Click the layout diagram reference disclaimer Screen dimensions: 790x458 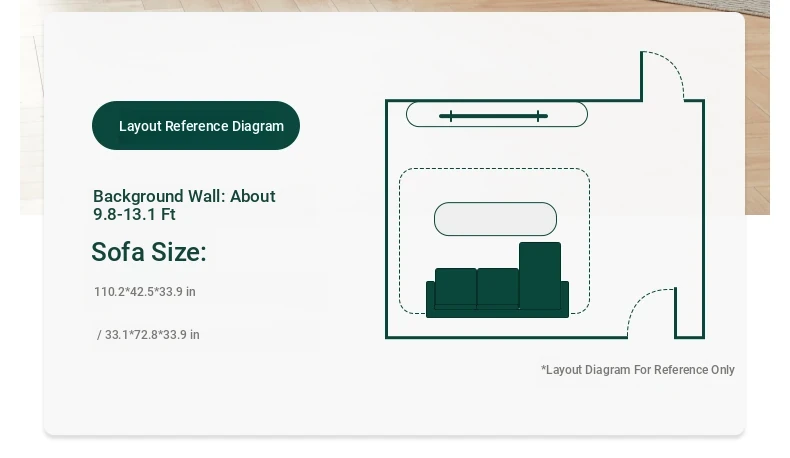click(x=638, y=370)
